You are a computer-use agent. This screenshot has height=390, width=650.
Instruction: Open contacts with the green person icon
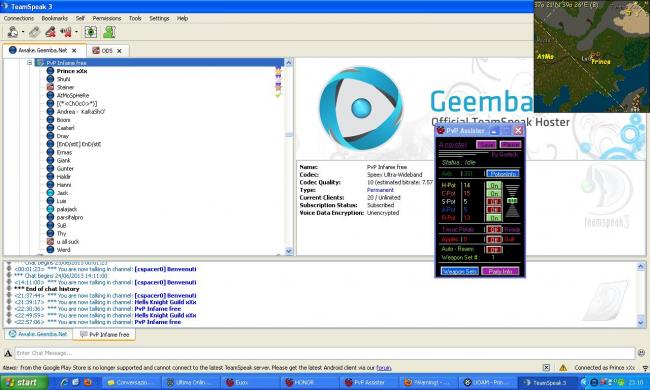(x=109, y=32)
